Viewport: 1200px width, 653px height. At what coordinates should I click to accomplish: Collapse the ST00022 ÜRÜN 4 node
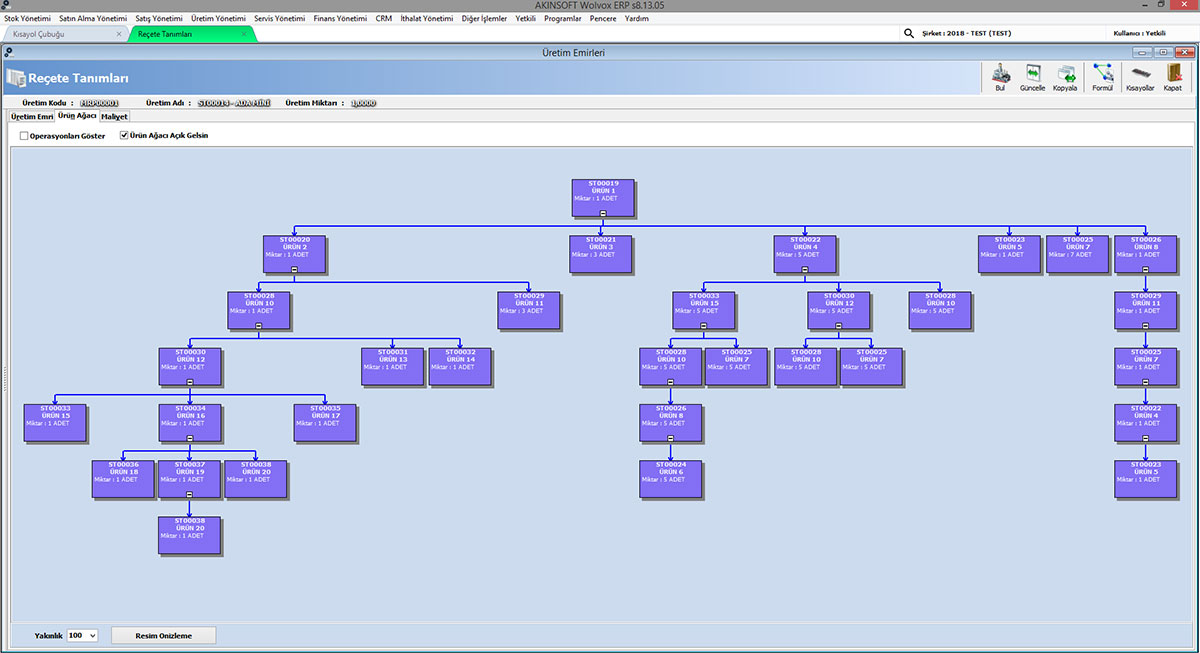point(805,268)
